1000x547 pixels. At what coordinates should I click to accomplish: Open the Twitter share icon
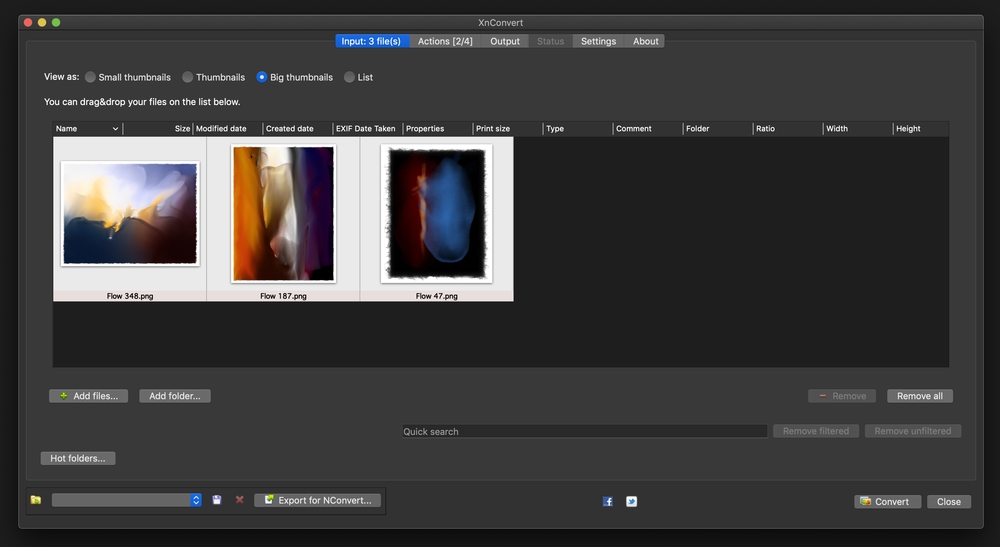pos(632,501)
